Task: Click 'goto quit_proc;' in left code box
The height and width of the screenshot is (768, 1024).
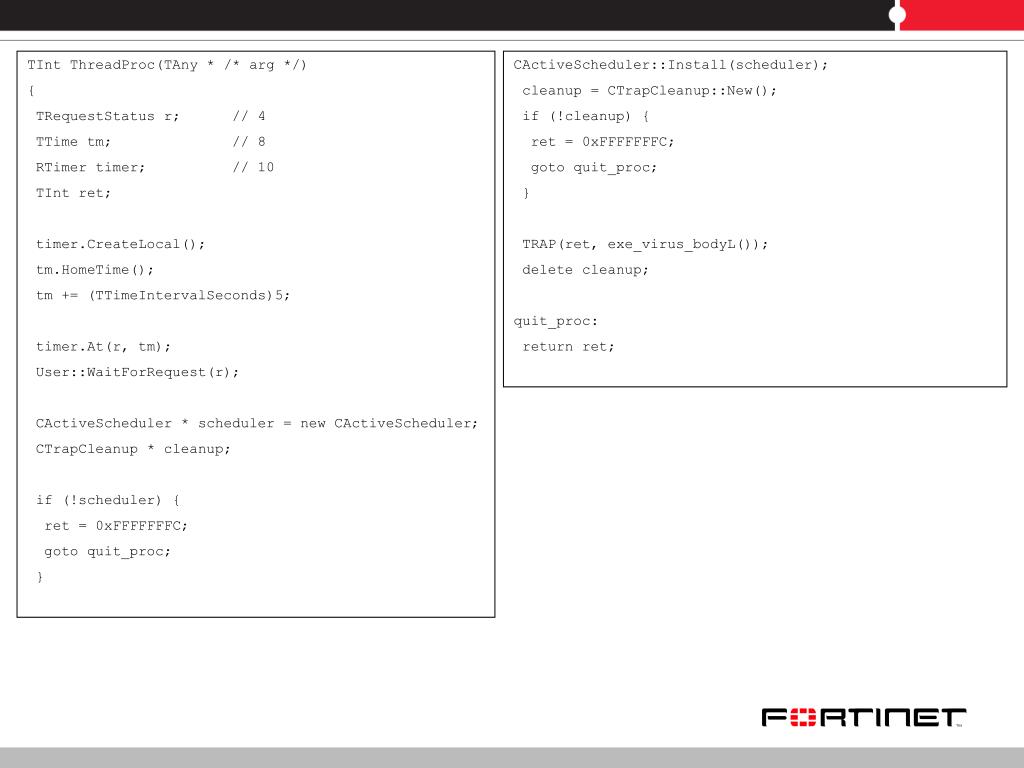Action: (x=108, y=551)
